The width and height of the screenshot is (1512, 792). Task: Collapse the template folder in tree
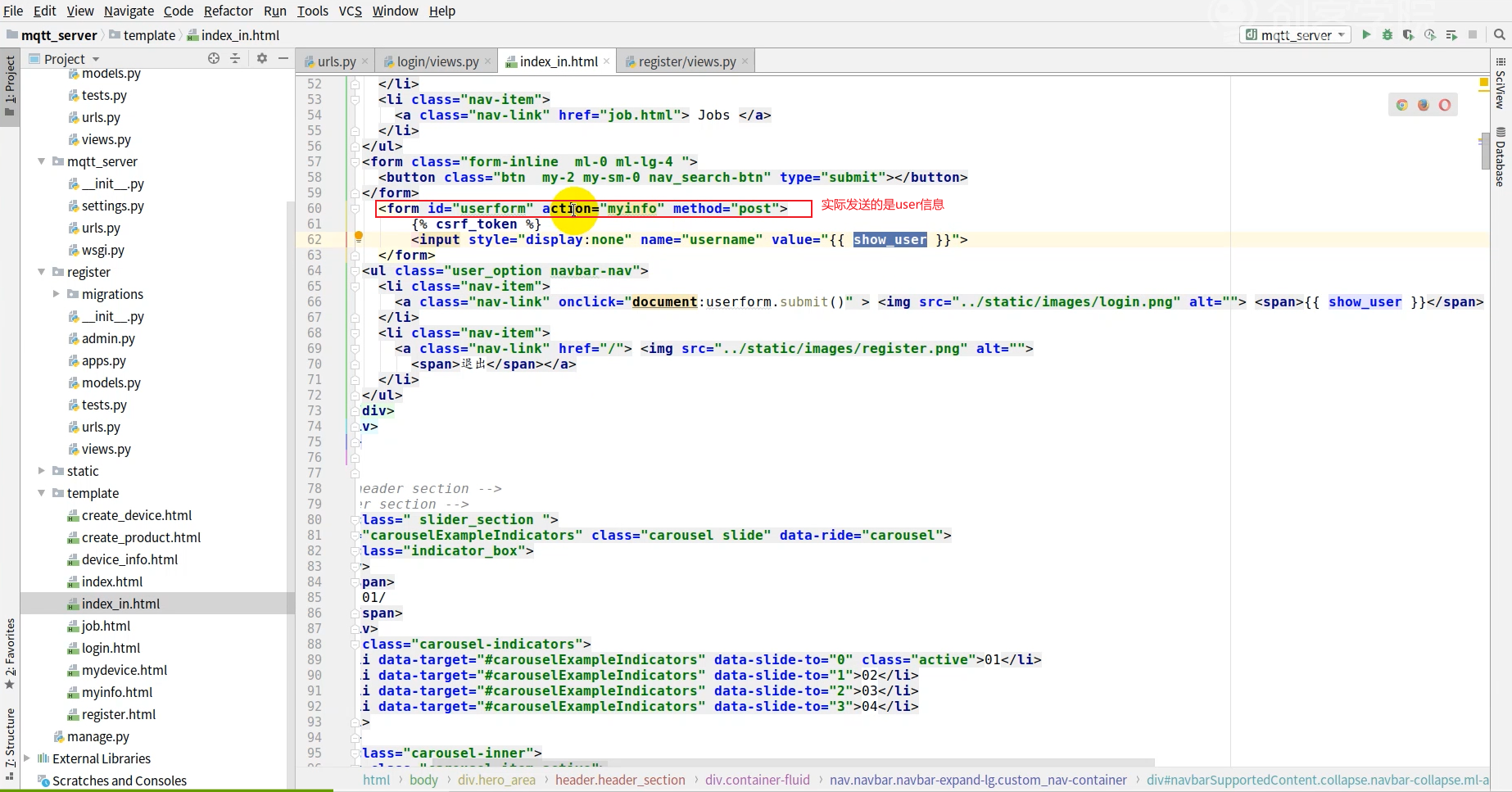41,493
